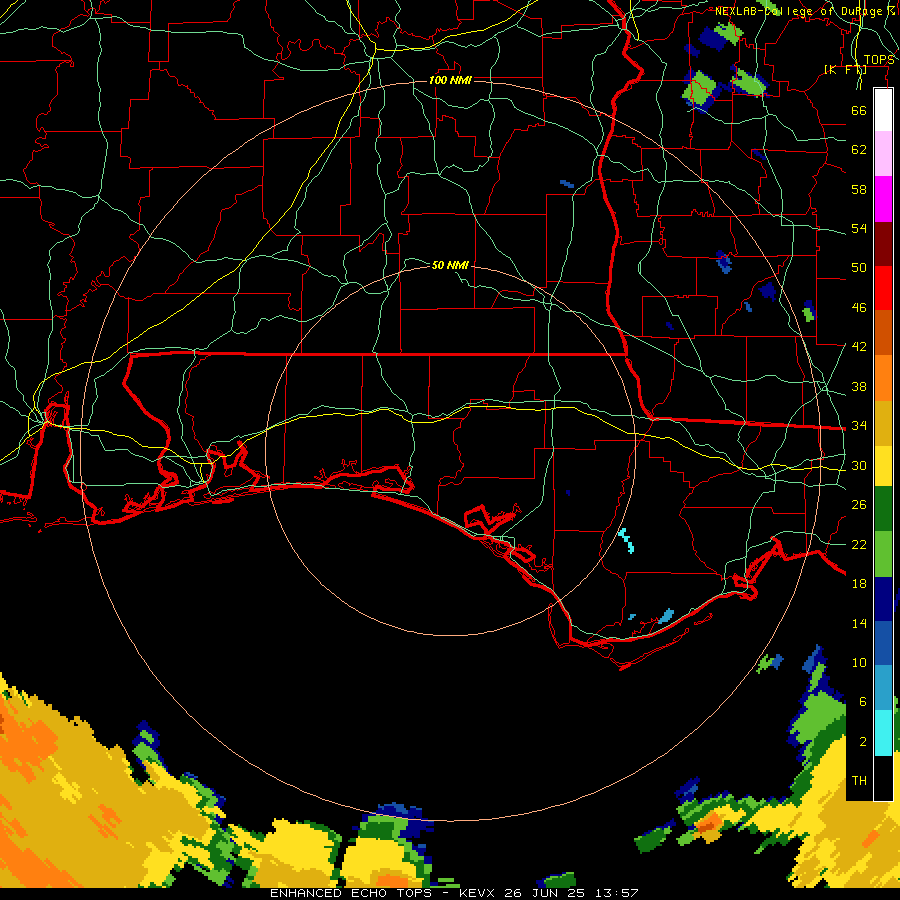
Task: Click the NEXLAB-College of DuPage credit
Action: pyautogui.click(x=804, y=11)
